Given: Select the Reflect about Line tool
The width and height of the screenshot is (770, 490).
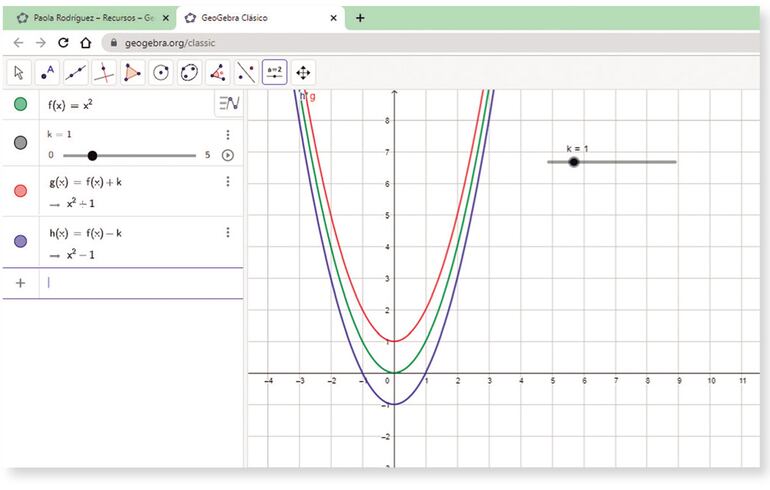Looking at the screenshot, I should pyautogui.click(x=246, y=73).
